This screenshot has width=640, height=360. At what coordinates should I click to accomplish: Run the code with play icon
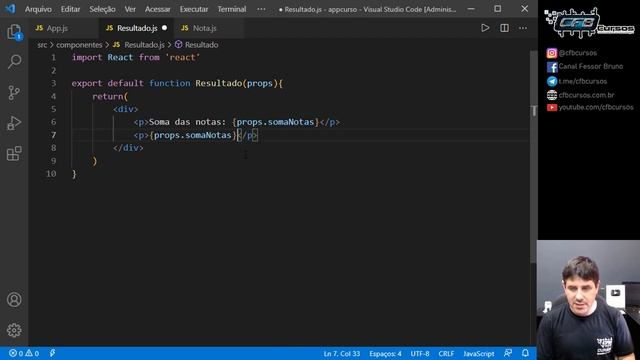tap(485, 28)
